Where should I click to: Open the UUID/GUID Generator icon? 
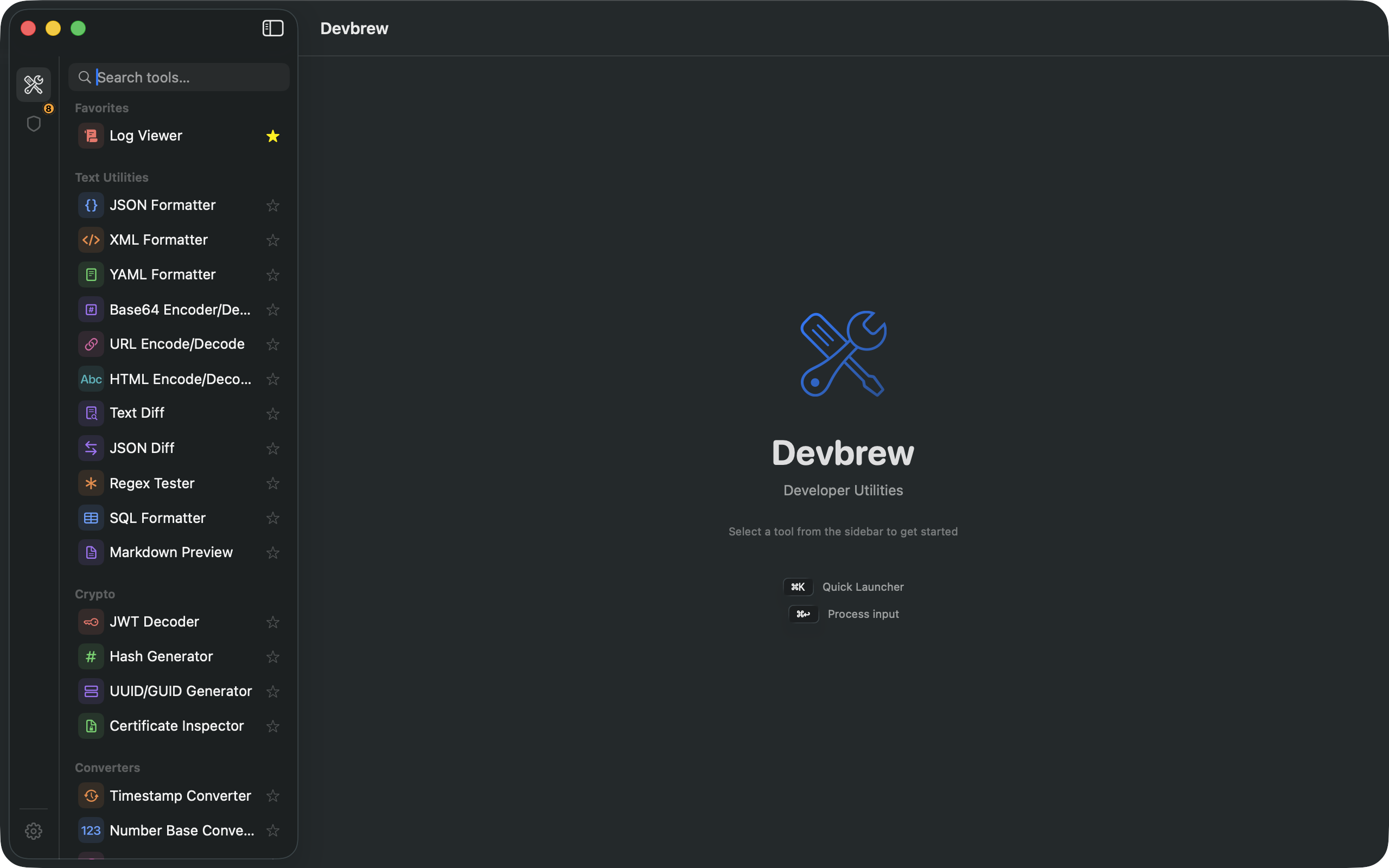(91, 691)
